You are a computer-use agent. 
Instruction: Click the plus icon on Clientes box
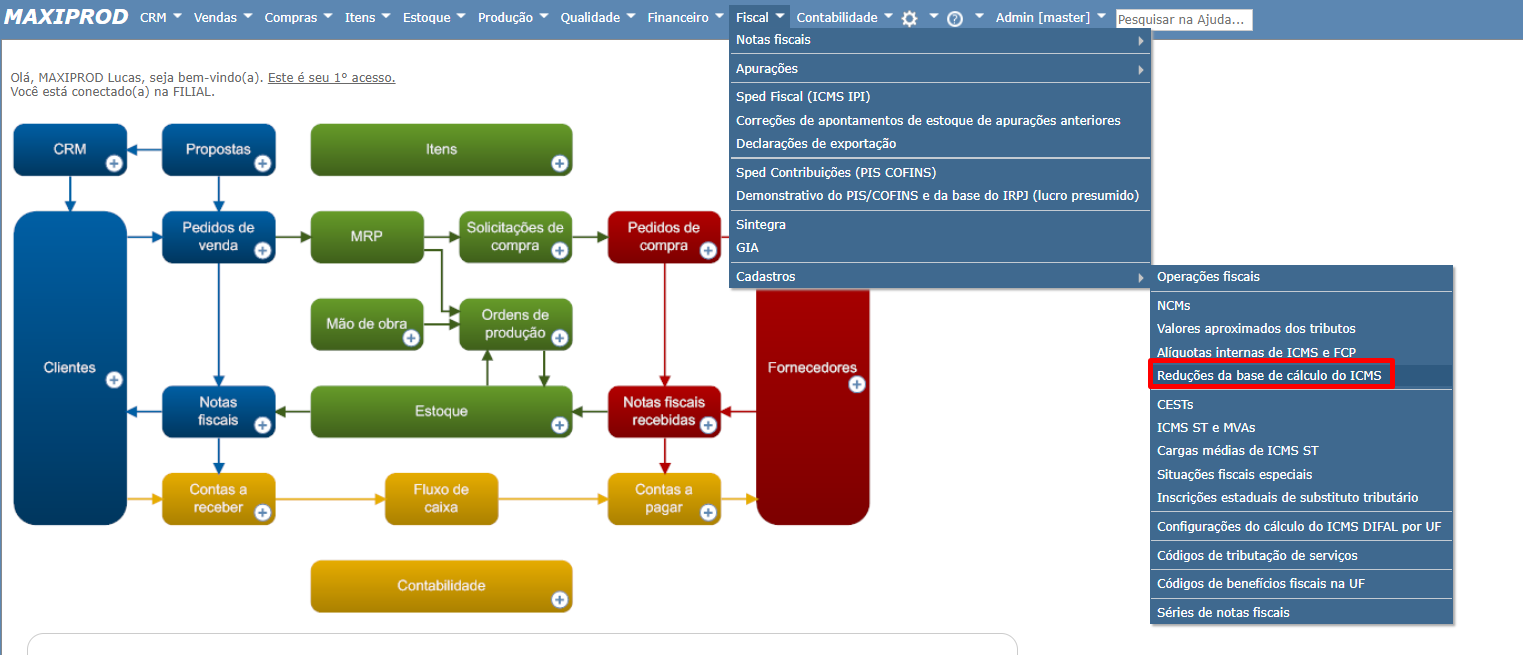click(x=114, y=380)
